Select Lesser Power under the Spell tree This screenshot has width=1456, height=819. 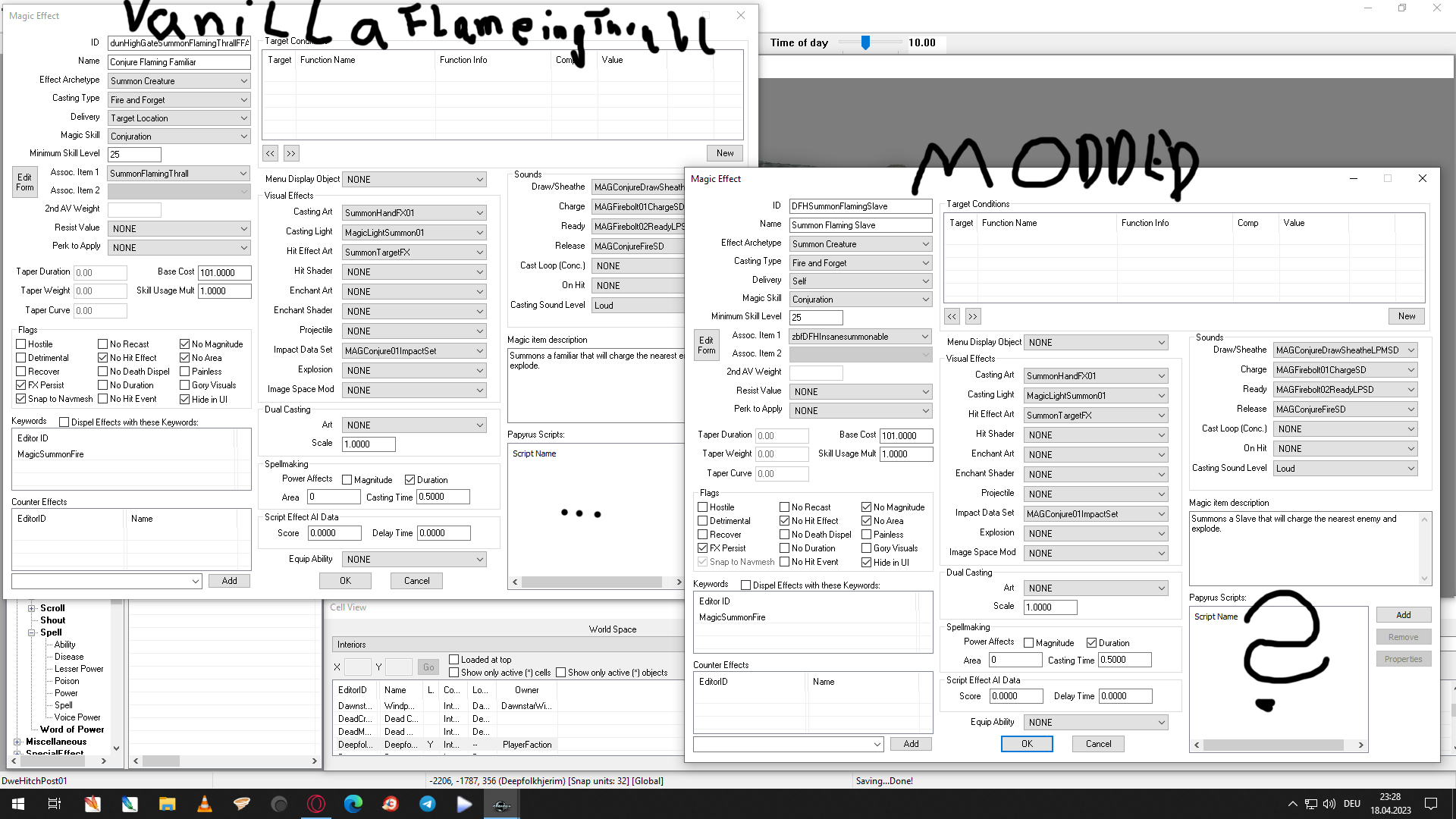pyautogui.click(x=79, y=669)
